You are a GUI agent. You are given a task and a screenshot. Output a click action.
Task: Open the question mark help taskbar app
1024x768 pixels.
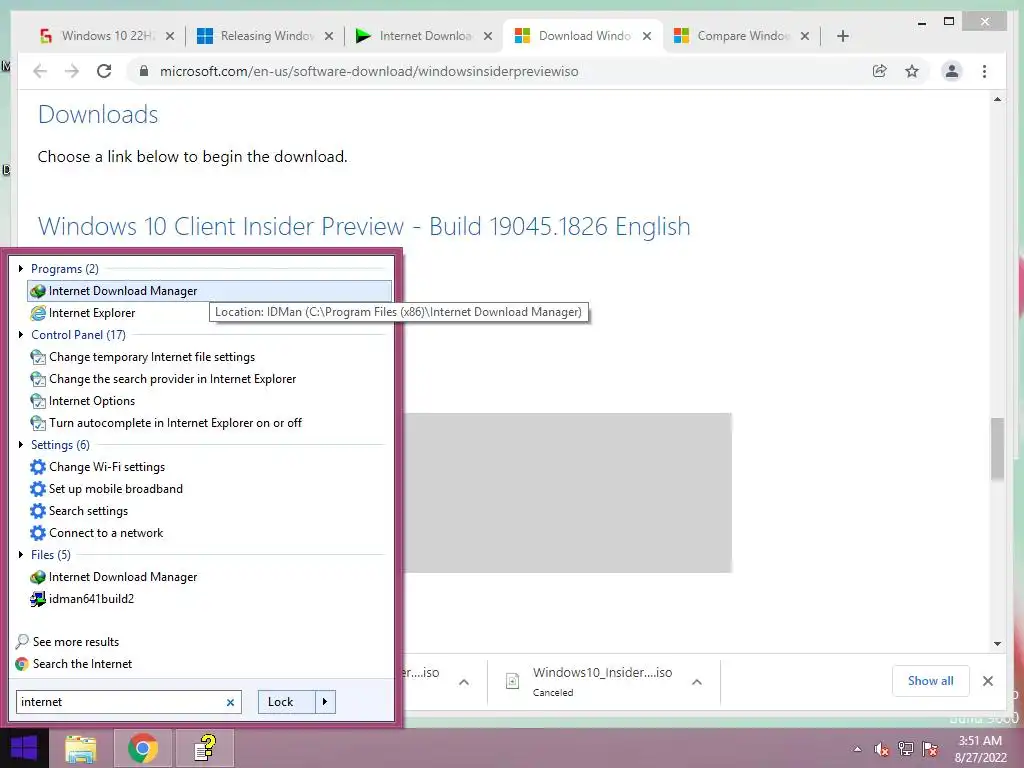205,748
